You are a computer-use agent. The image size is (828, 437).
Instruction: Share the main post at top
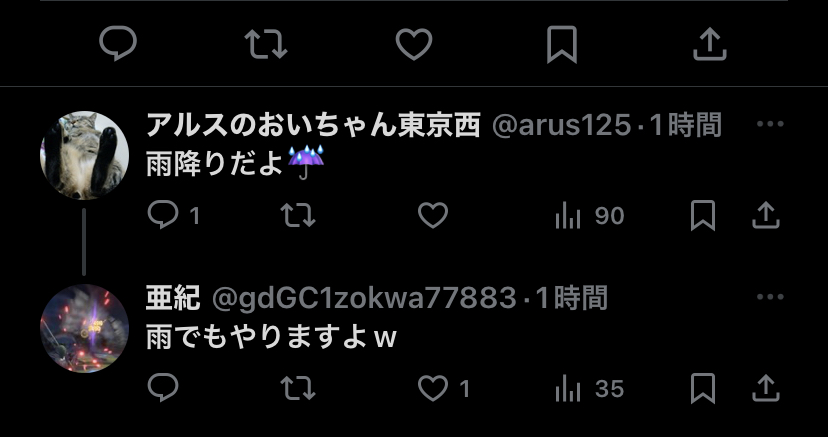click(710, 44)
